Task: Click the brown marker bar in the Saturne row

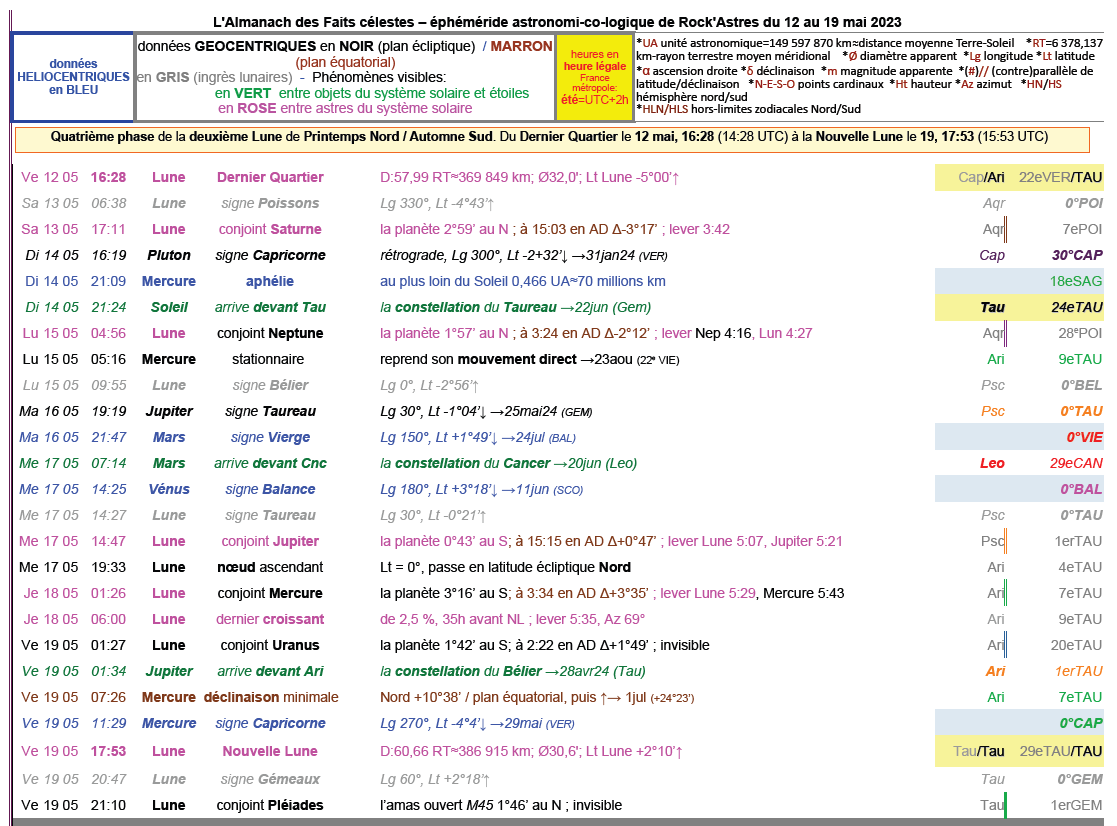Action: (x=1005, y=230)
